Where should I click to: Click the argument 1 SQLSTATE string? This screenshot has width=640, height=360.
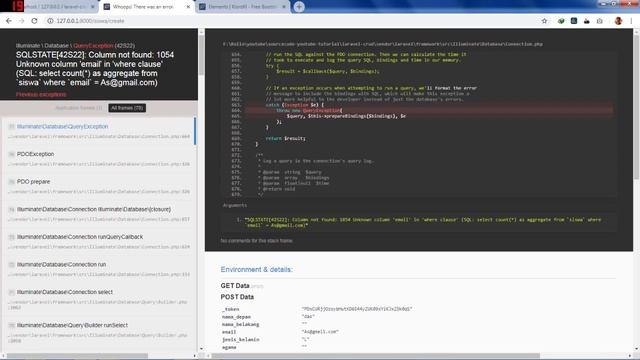pyautogui.click(x=422, y=222)
